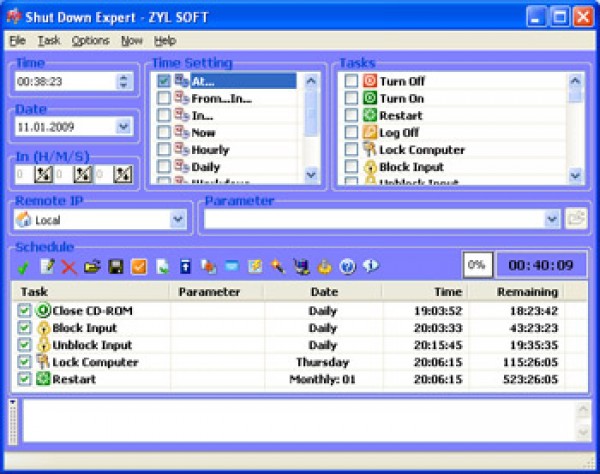Enable the Lock Computer task checkbox

351,149
